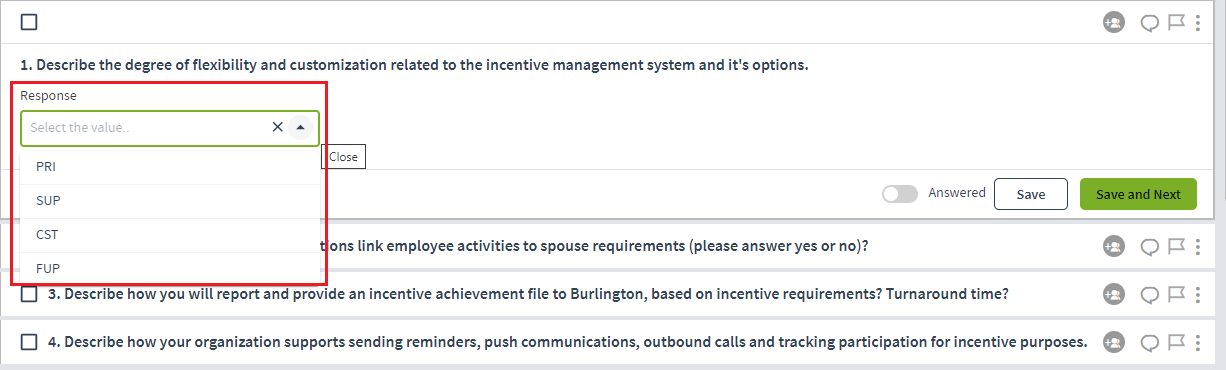
Task: Click assign-user icon on question 1 header
Action: [x=1113, y=22]
